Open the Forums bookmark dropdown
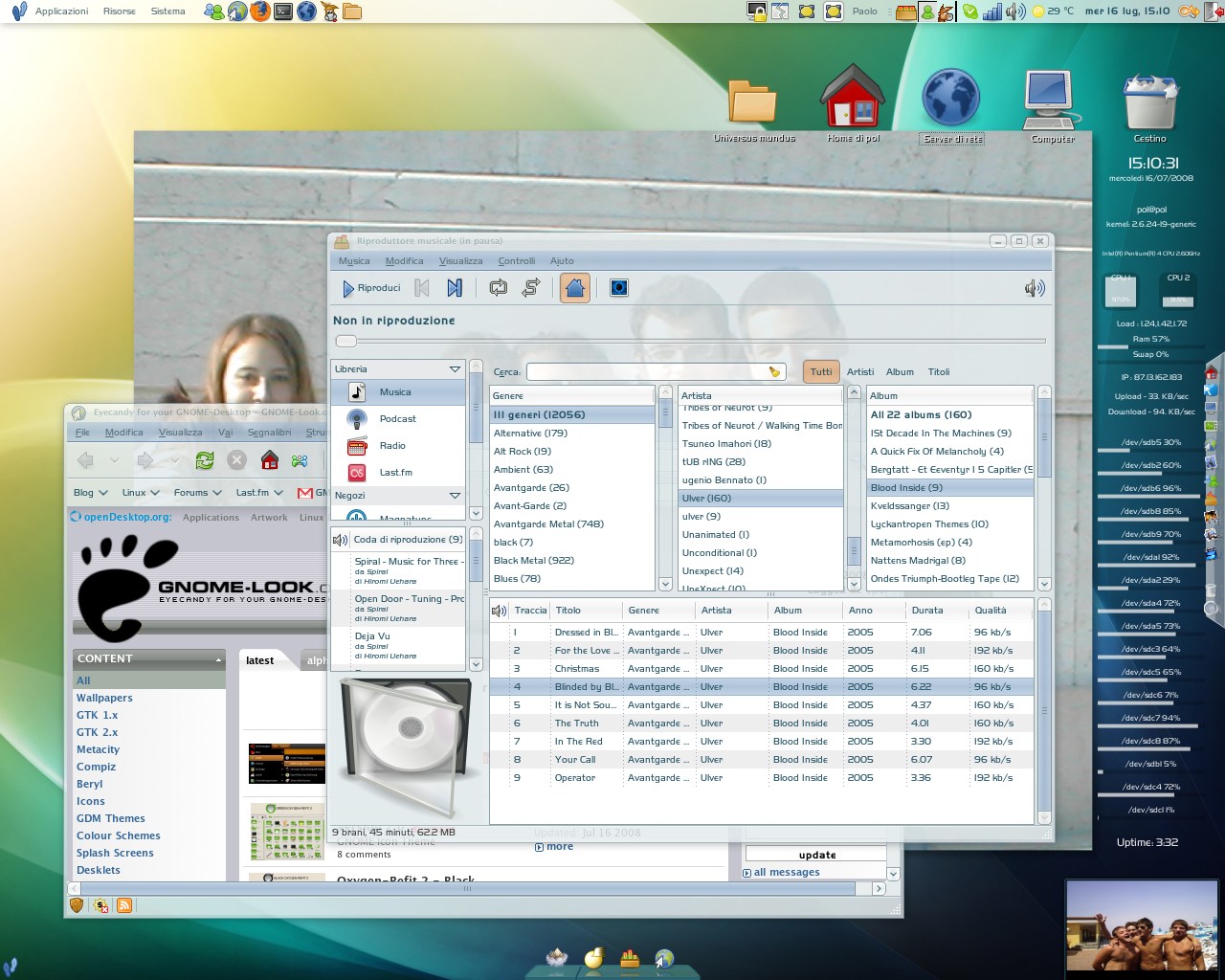This screenshot has height=980, width=1225. 198,492
